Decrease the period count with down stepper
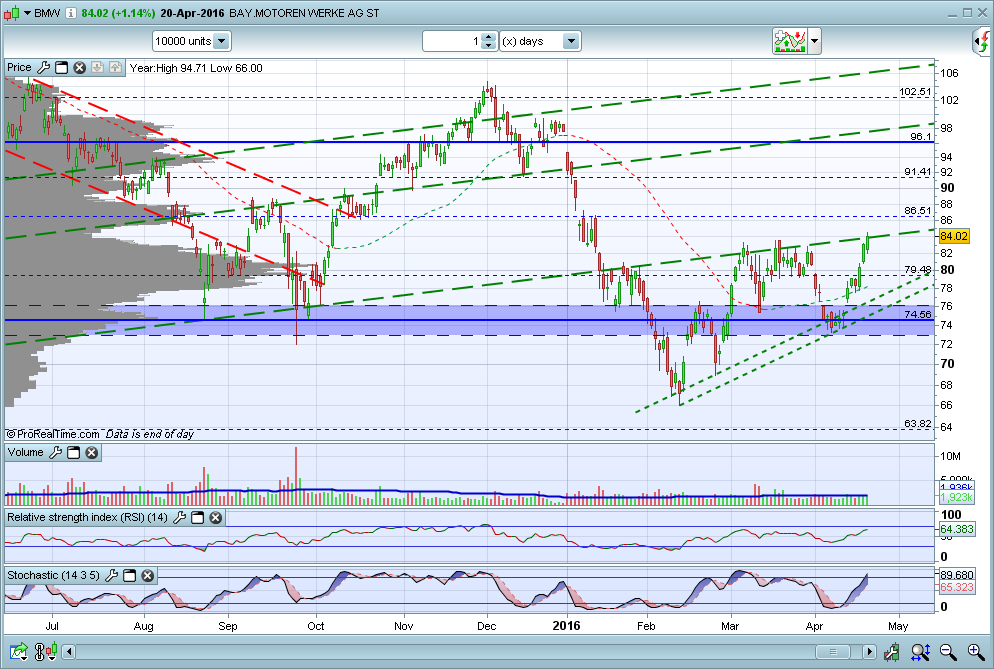The height and width of the screenshot is (669, 994). (488, 45)
